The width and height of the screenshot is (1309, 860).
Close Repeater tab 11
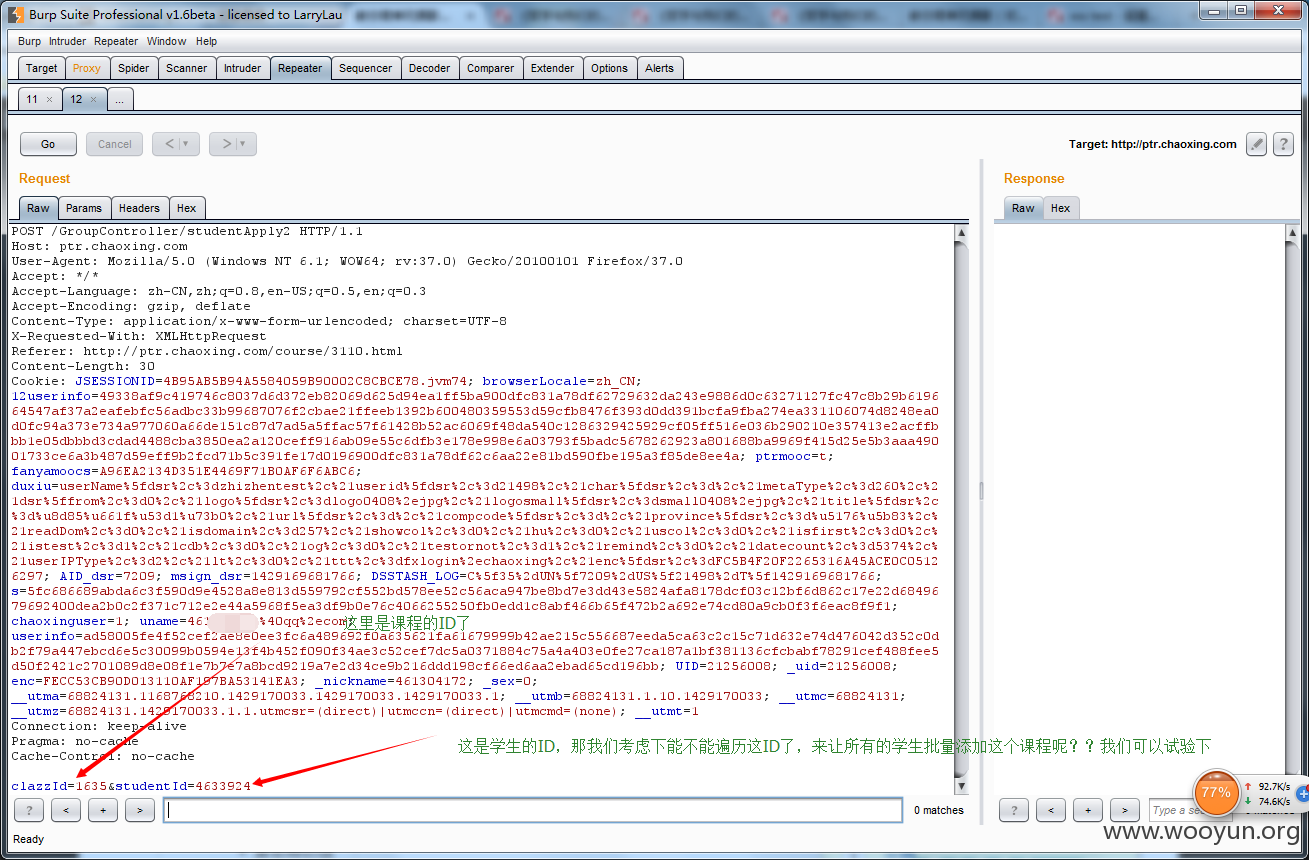click(49, 100)
